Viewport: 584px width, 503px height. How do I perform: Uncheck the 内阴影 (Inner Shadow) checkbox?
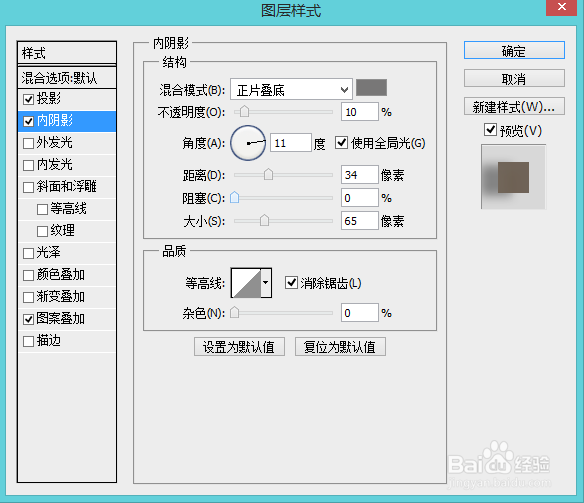28,121
